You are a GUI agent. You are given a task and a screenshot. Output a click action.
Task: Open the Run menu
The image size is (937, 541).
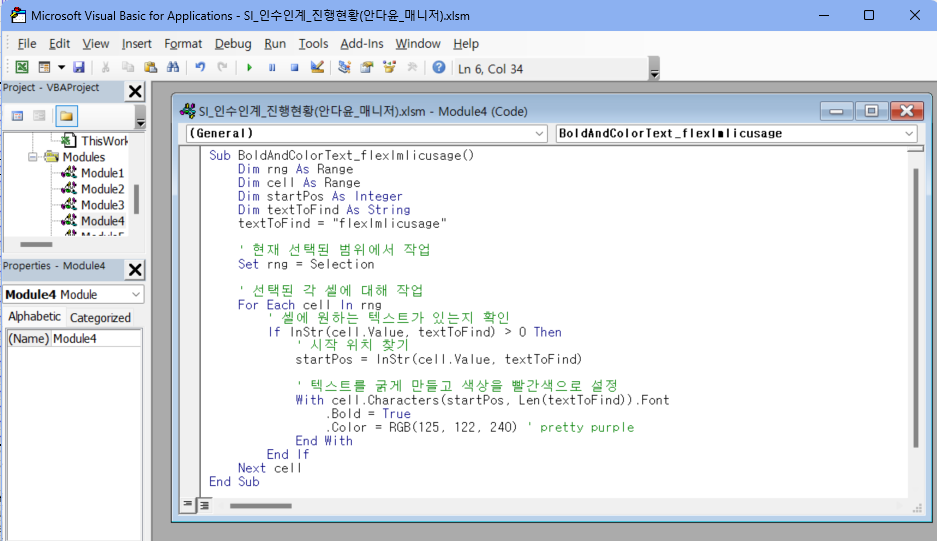(x=275, y=44)
